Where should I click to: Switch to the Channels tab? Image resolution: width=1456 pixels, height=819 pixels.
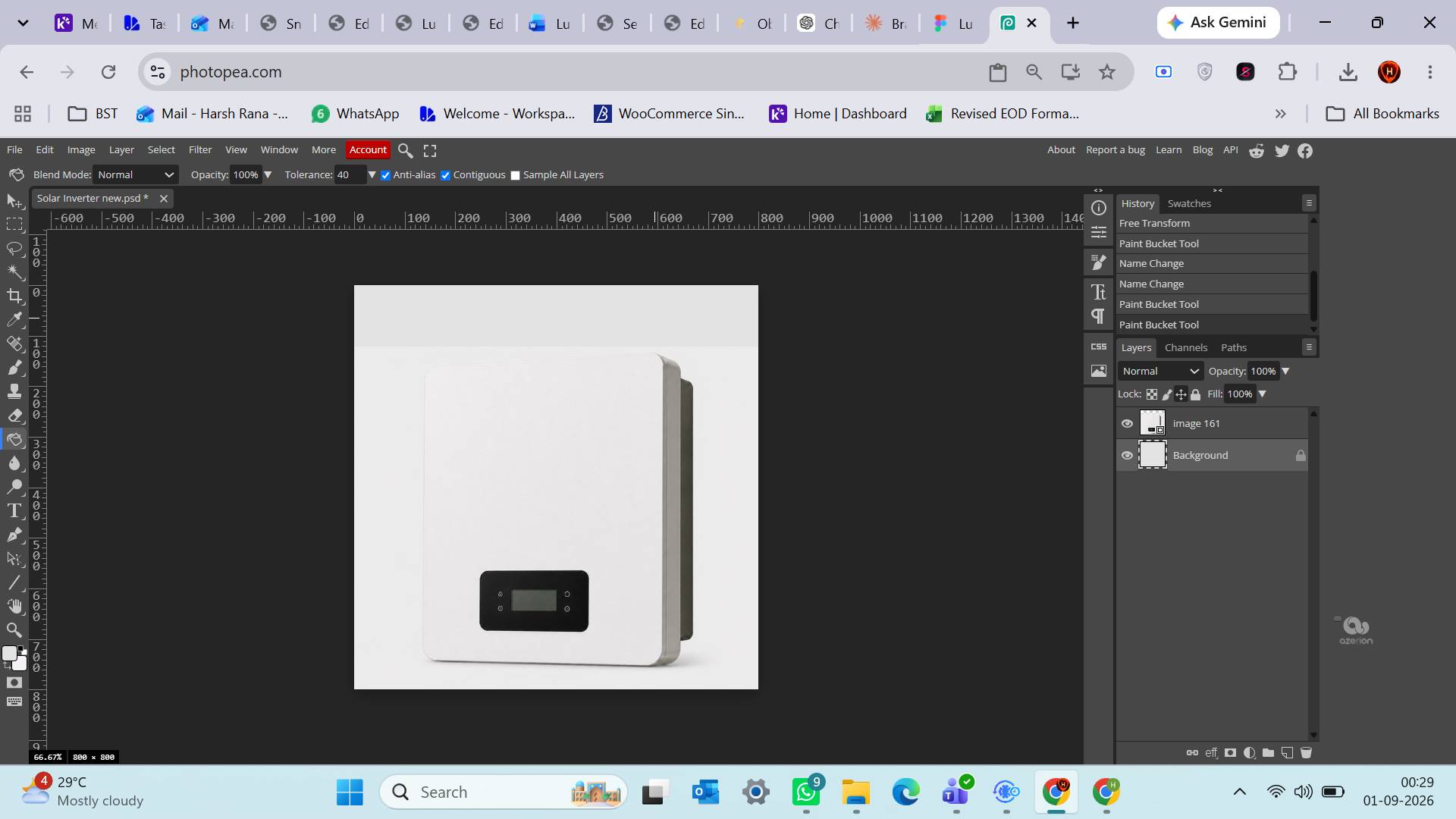point(1185,347)
